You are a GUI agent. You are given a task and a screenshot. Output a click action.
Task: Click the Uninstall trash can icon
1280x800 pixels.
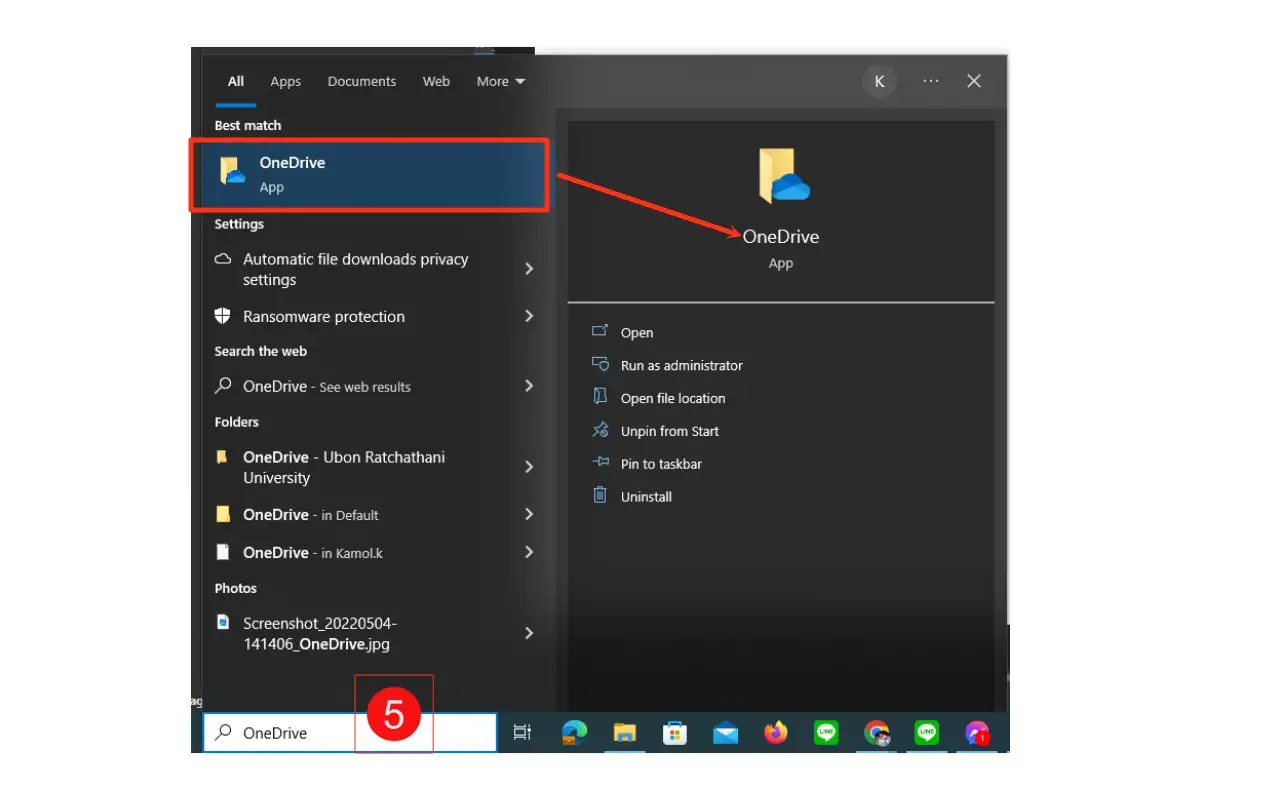(x=600, y=495)
